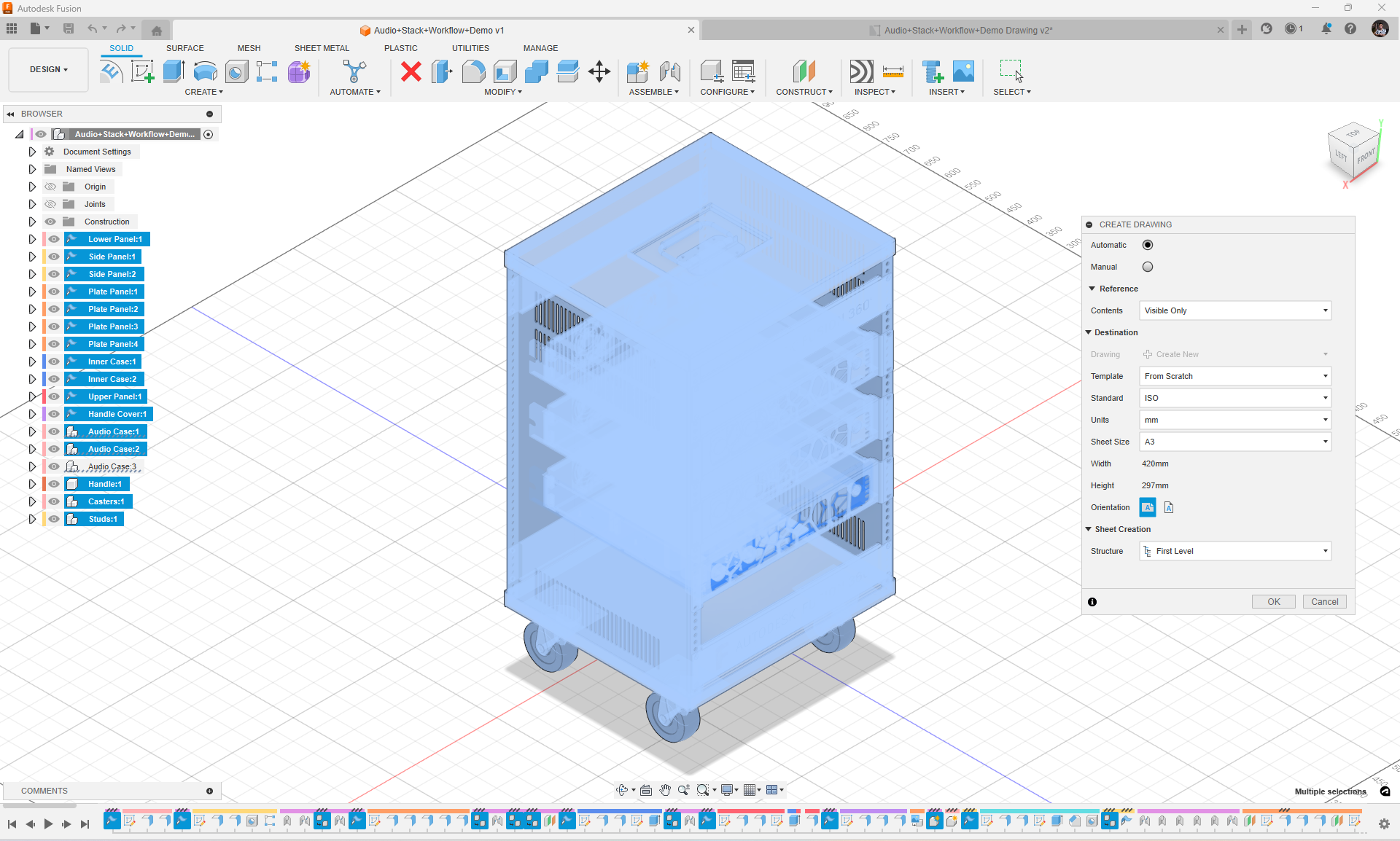Viewport: 1400px width, 841px height.
Task: Switch to the Demo Drawing v2 document tab
Action: tap(967, 31)
